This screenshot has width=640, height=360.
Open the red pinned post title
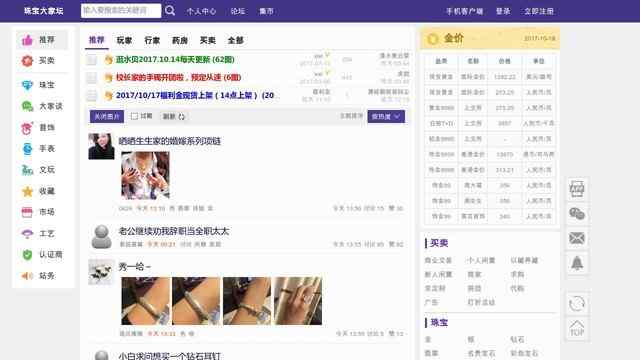(178, 78)
